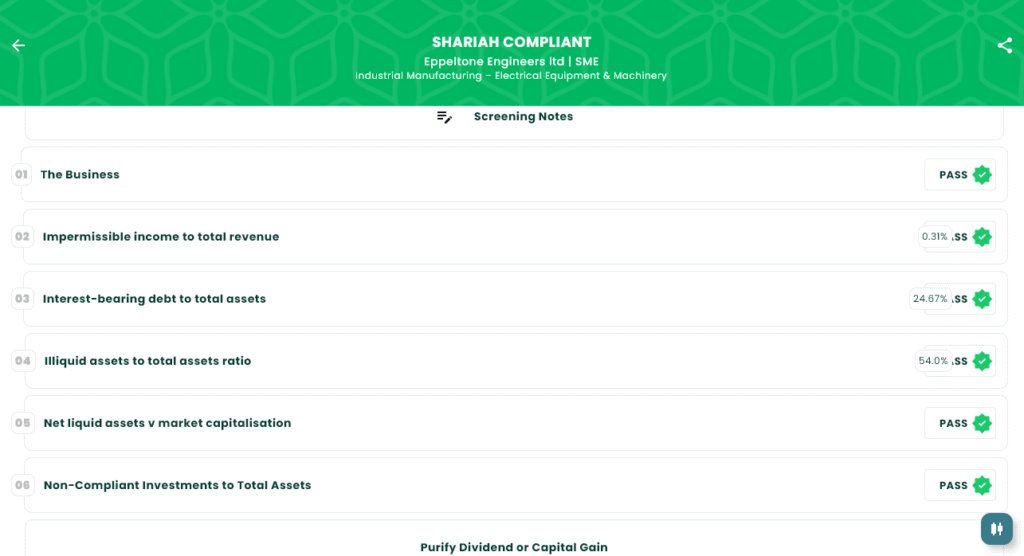
Task: Click the green check badge for The Business
Action: (982, 174)
